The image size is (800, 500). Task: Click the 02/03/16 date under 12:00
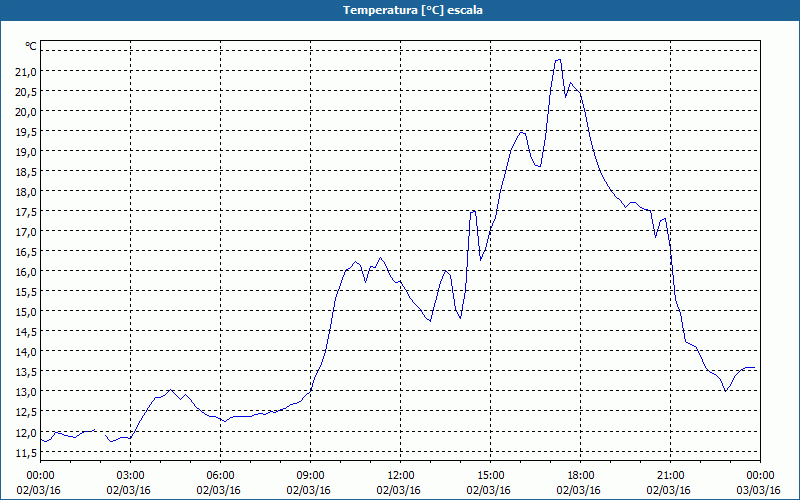pos(398,490)
